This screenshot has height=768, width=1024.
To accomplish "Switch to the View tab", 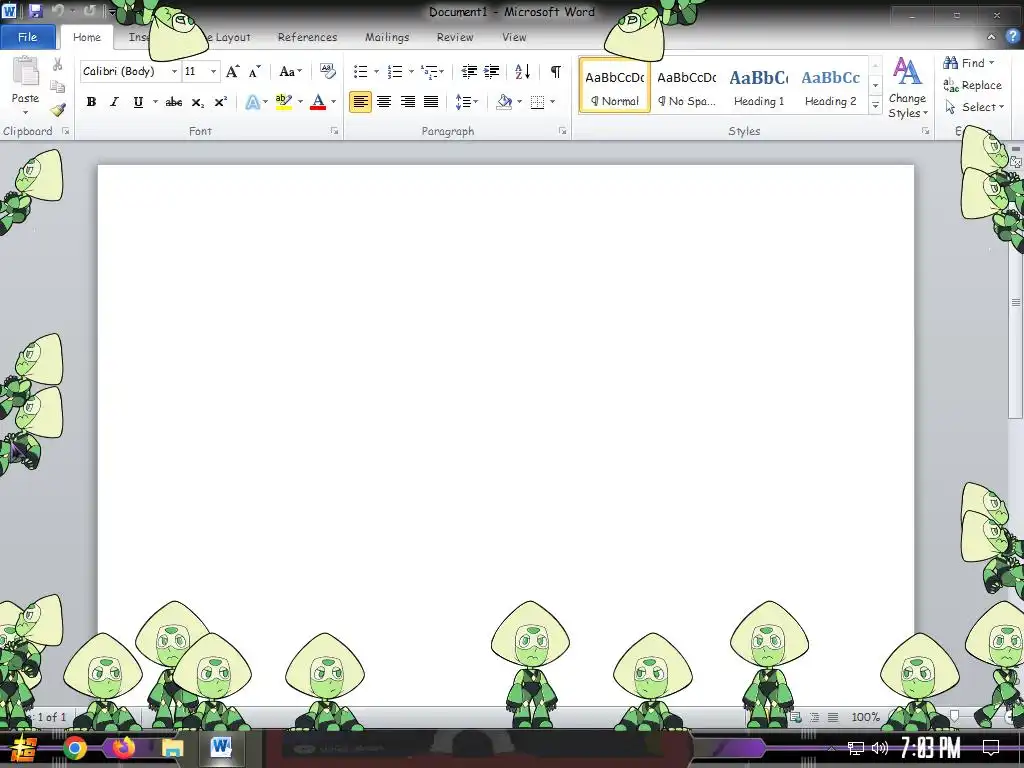I will (x=514, y=37).
